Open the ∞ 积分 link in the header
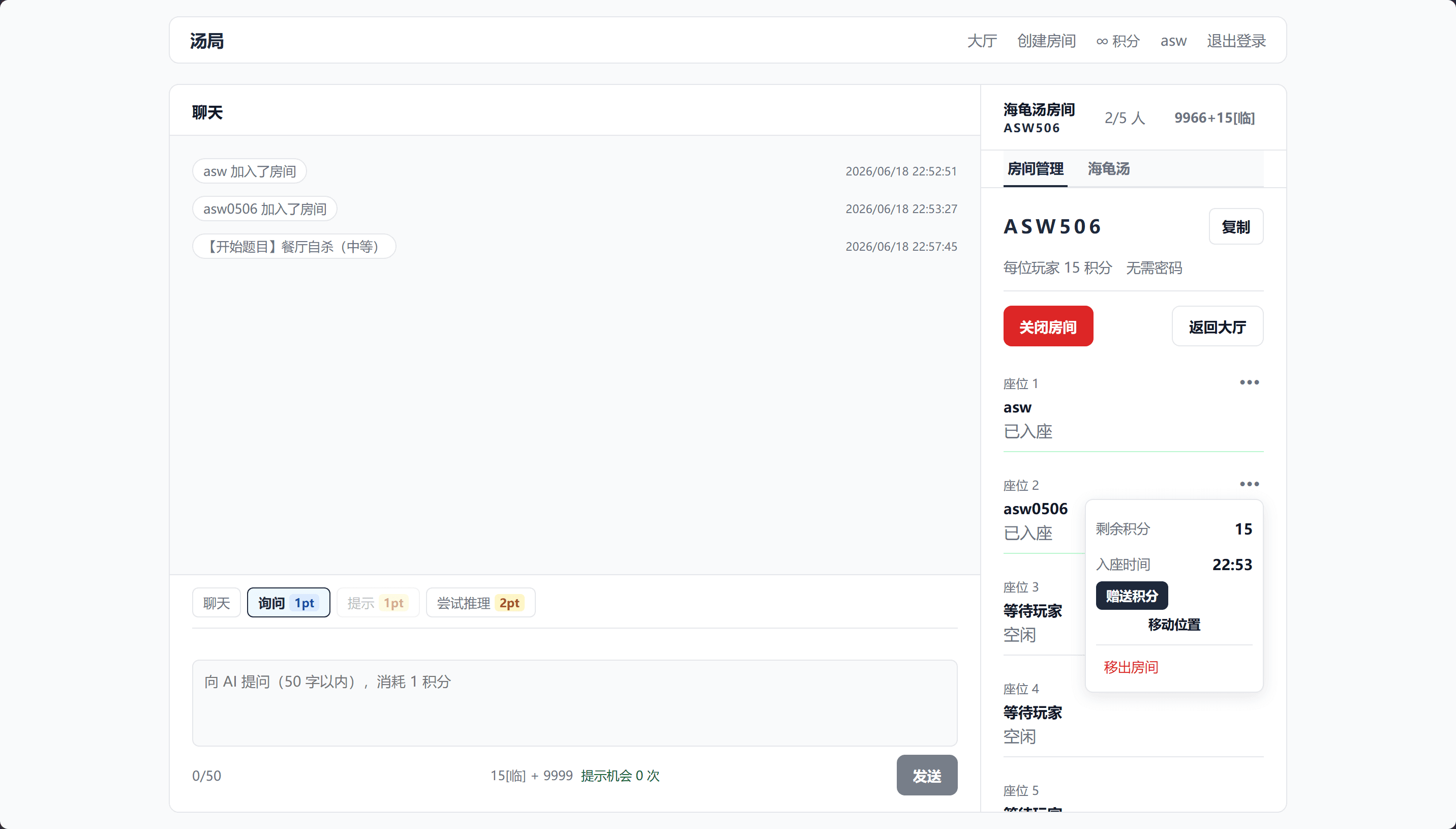Image resolution: width=1456 pixels, height=829 pixels. (x=1117, y=41)
